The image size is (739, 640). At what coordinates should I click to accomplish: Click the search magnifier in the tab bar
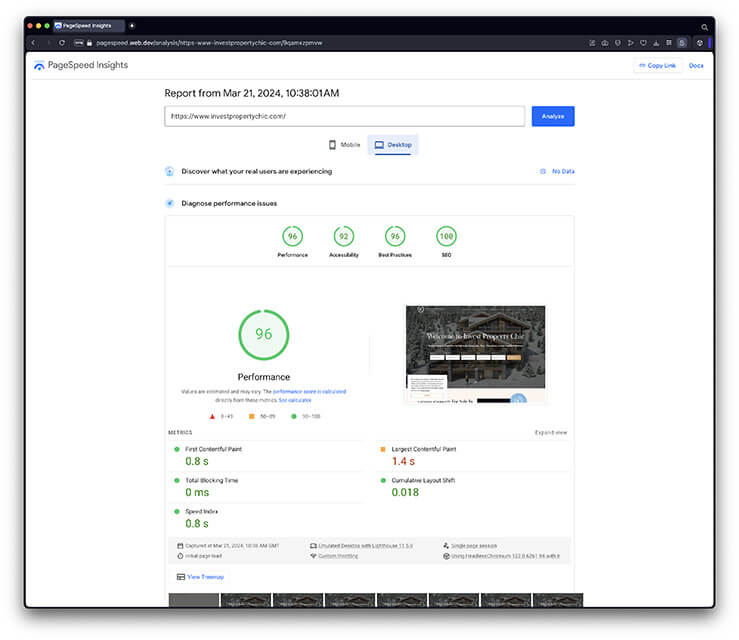point(704,27)
